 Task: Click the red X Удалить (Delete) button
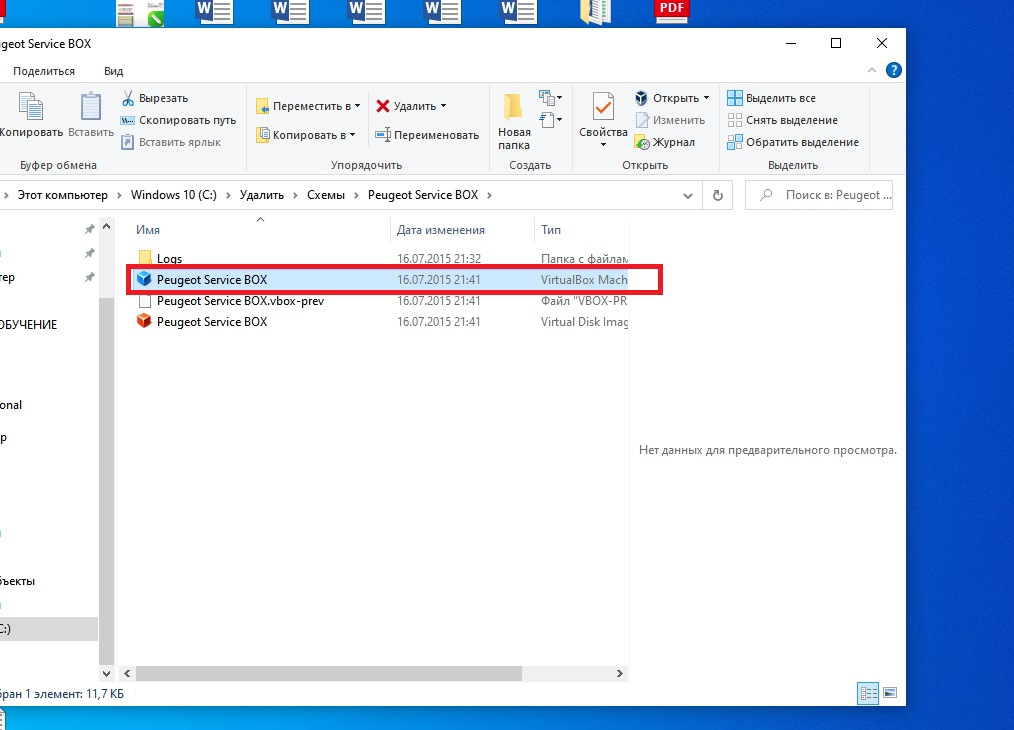click(x=406, y=106)
